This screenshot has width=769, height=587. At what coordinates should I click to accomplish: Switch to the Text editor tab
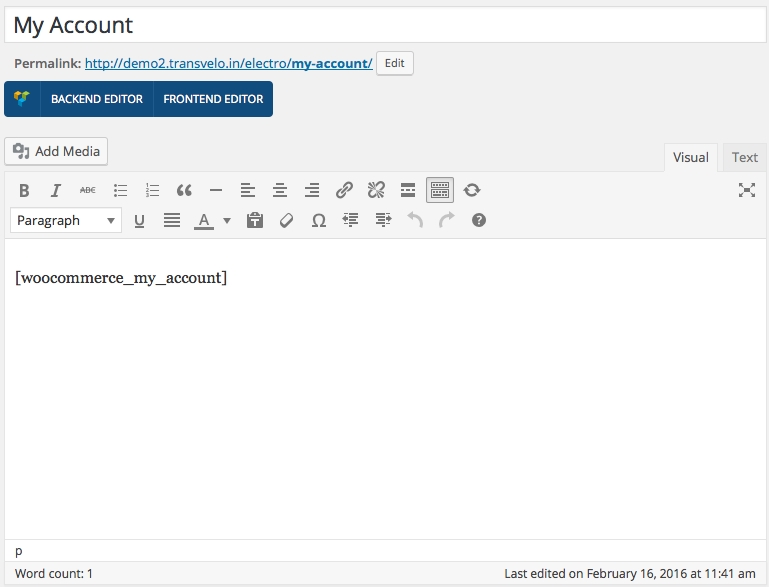pyautogui.click(x=745, y=157)
